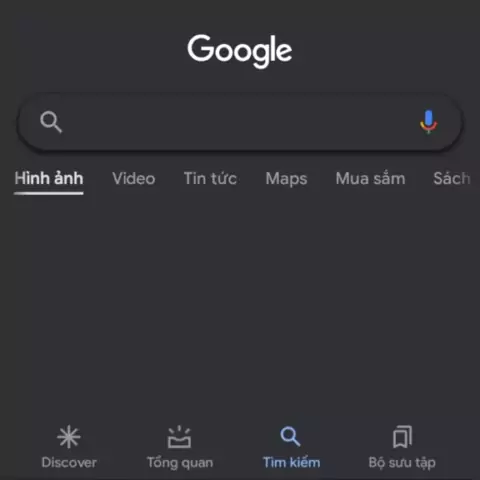Tap the blue Tìm kiếm magnifier icon
Viewport: 480px width, 480px height.
pyautogui.click(x=290, y=436)
